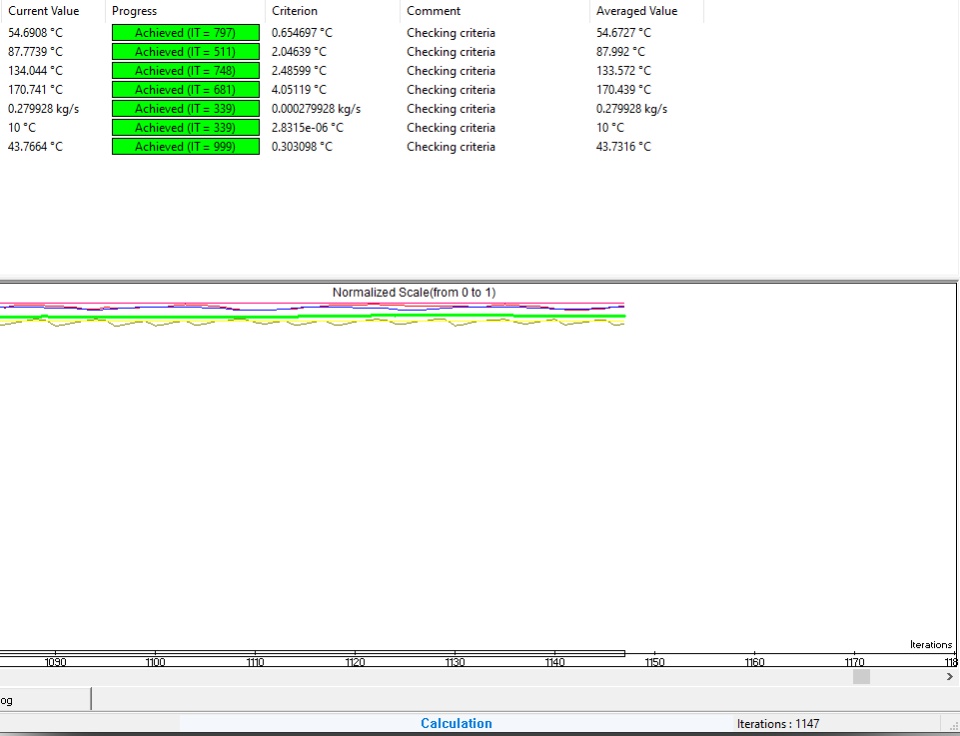960x736 pixels.
Task: Click the Normalized Scale plot title
Action: 414,292
